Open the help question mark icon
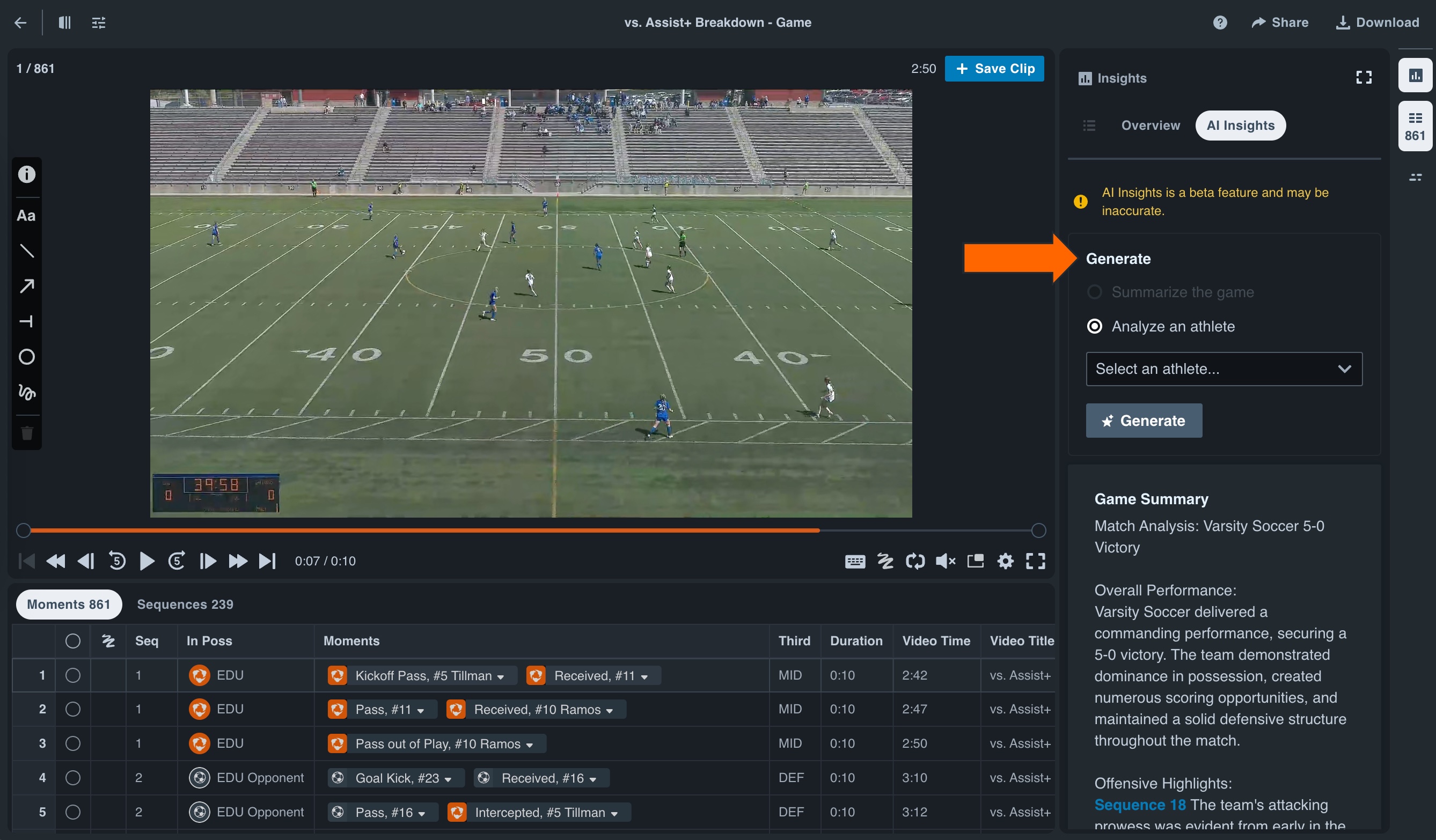Screen dimensions: 1436x840 (x=1219, y=23)
